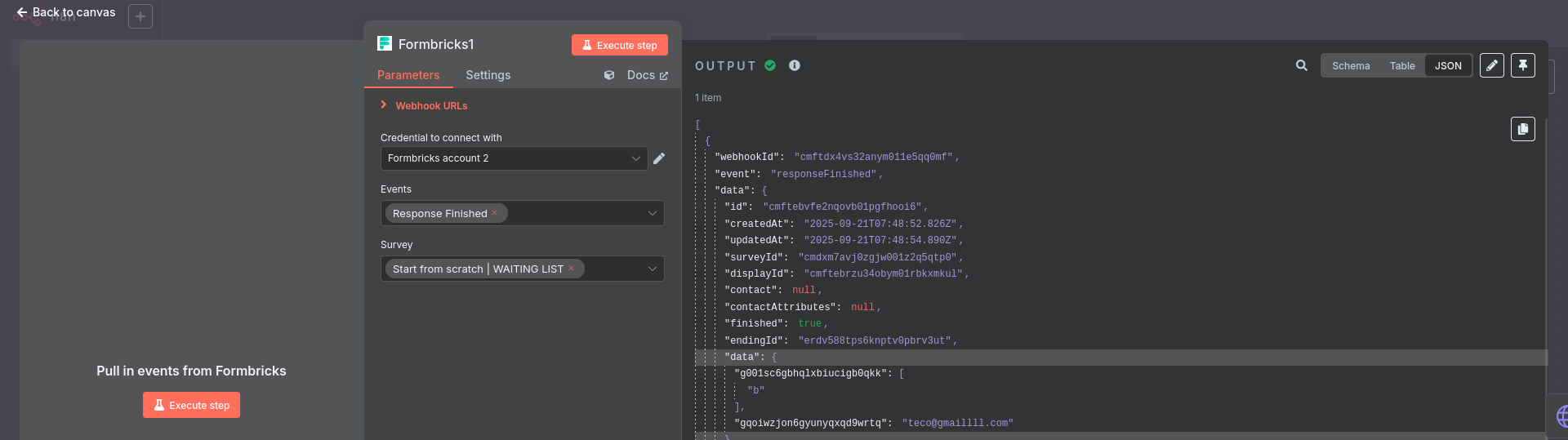Remove the WAITING LIST survey tag
1568x440 pixels.
click(571, 269)
